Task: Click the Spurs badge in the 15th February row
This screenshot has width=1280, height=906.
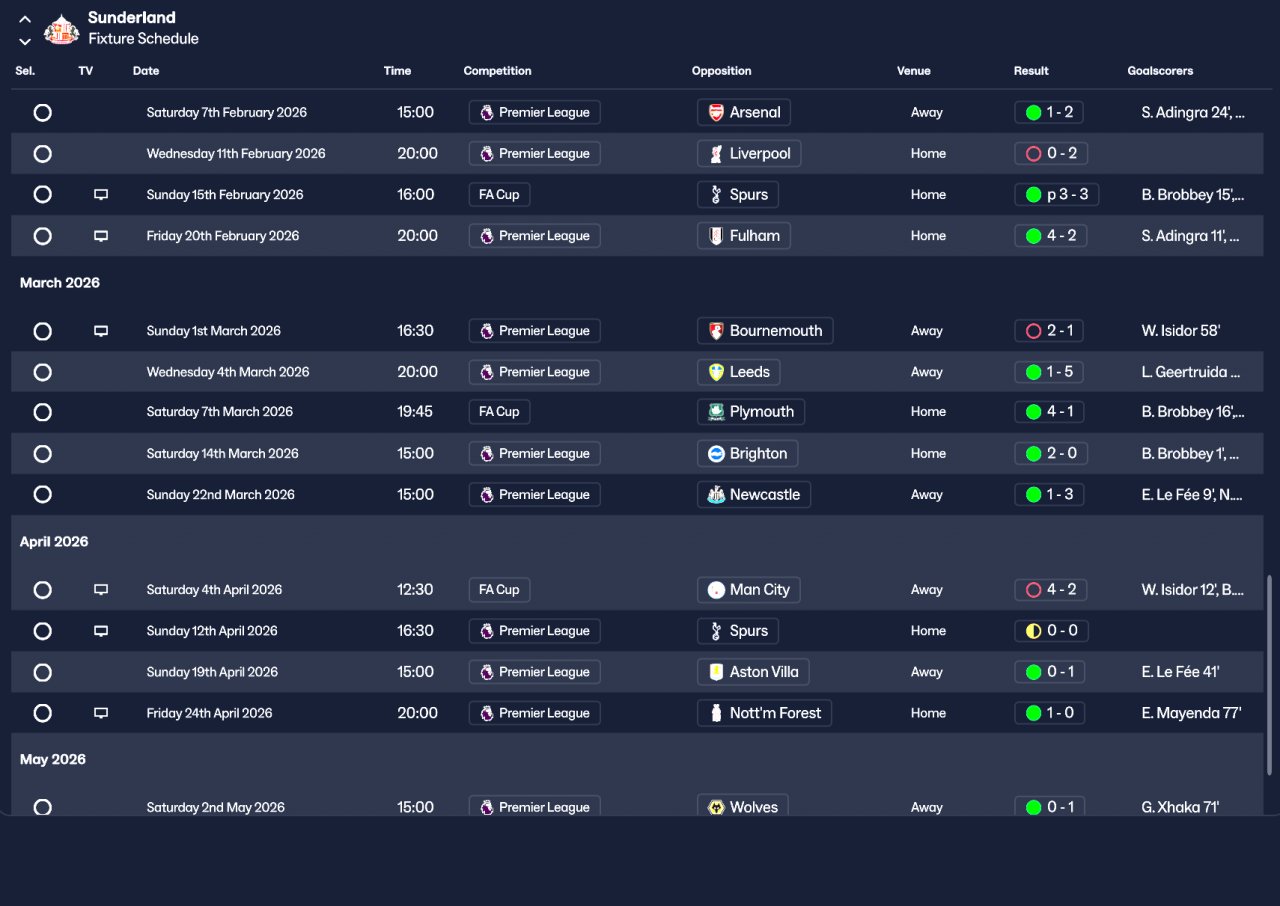Action: coord(716,195)
